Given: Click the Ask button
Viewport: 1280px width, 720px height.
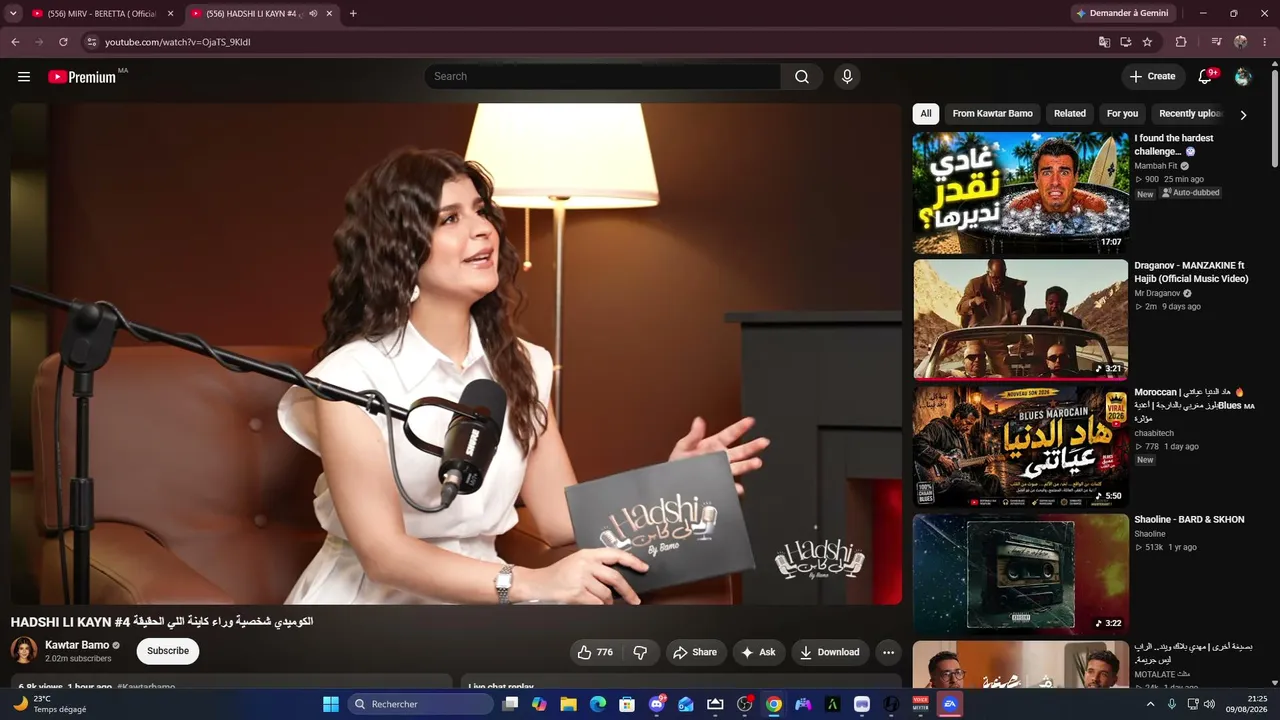Looking at the screenshot, I should pos(757,652).
